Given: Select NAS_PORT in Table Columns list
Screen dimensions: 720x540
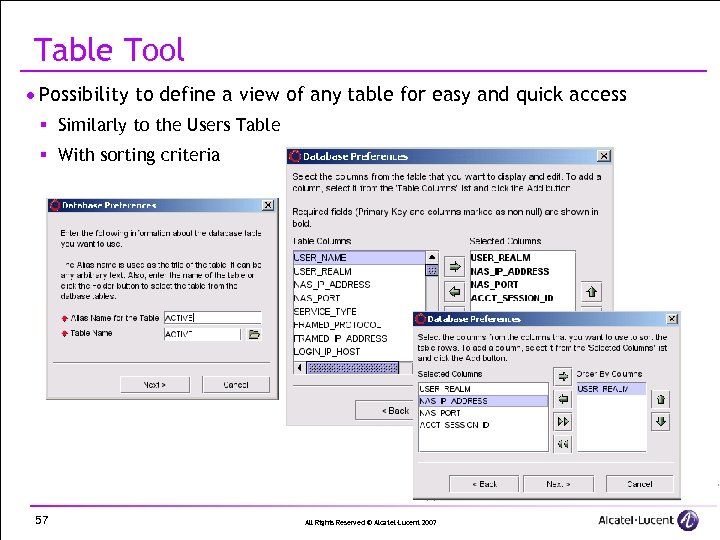Looking at the screenshot, I should [359, 298].
